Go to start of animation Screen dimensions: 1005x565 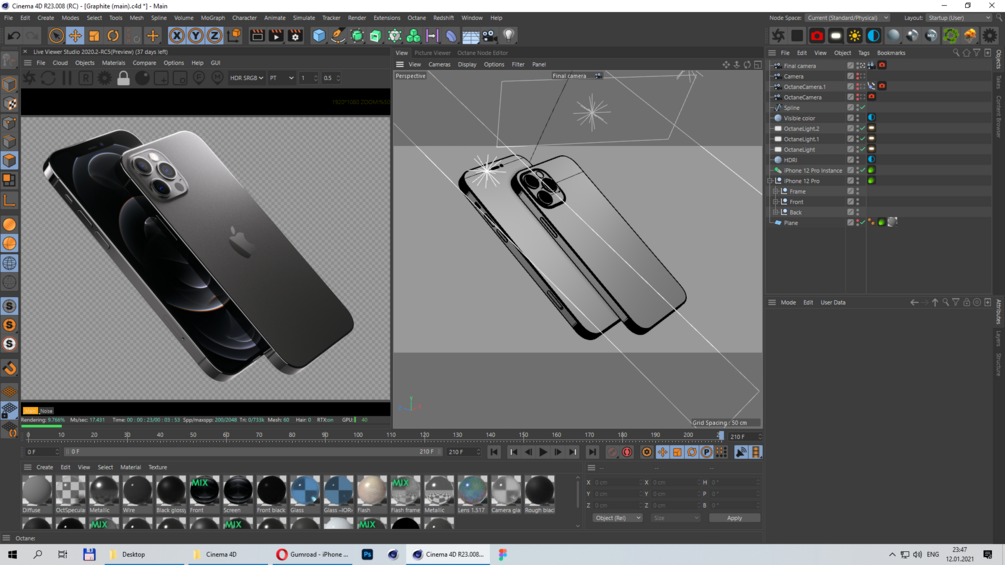coord(494,452)
